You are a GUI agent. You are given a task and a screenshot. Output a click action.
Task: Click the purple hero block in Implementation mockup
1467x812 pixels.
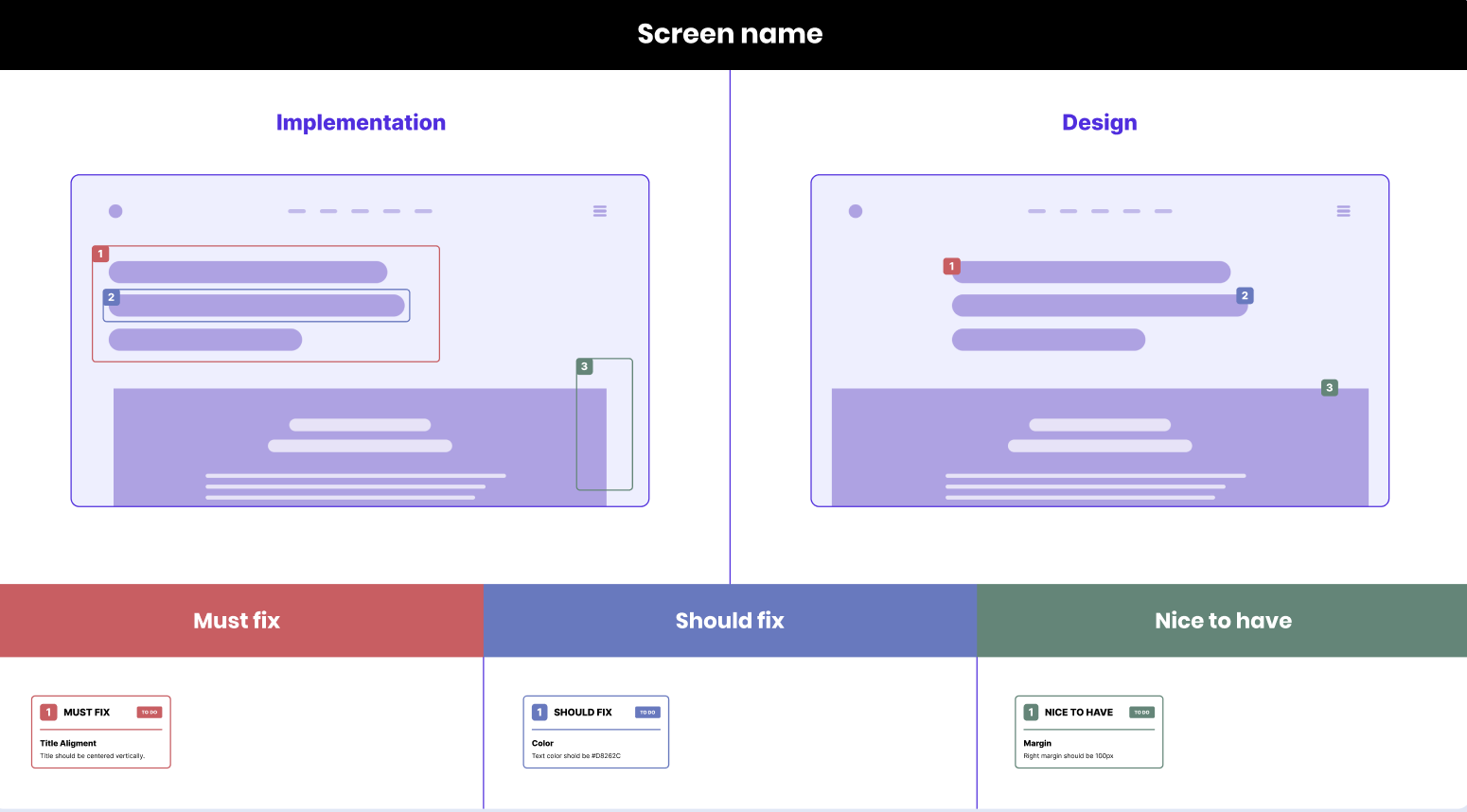[360, 447]
